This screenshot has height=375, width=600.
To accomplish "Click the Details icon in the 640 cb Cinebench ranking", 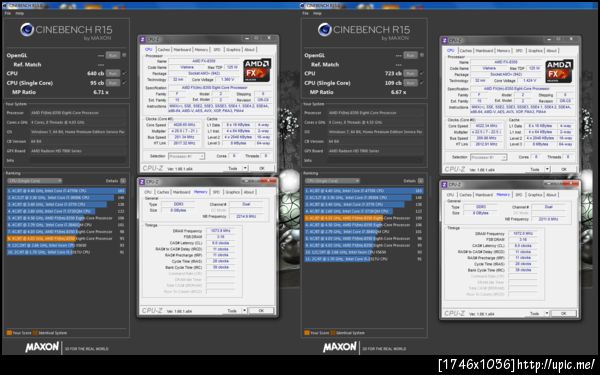I will [x=123, y=181].
